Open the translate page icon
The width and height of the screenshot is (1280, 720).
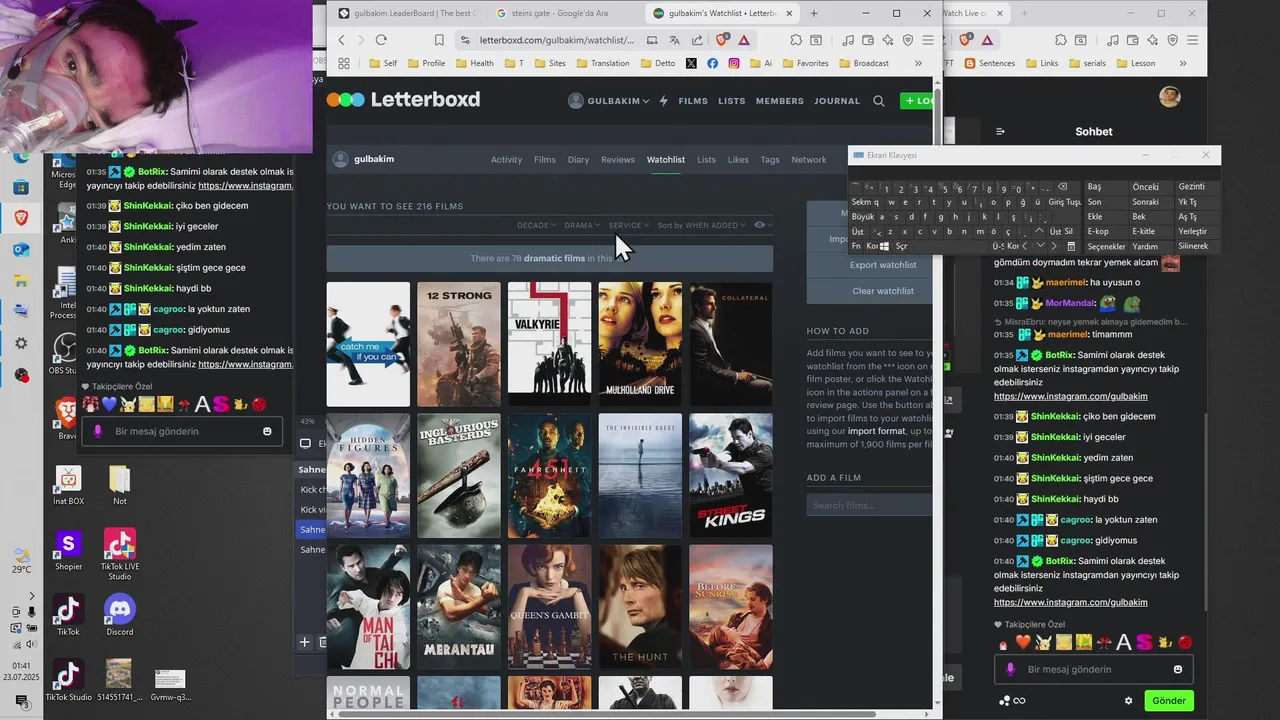click(x=675, y=40)
